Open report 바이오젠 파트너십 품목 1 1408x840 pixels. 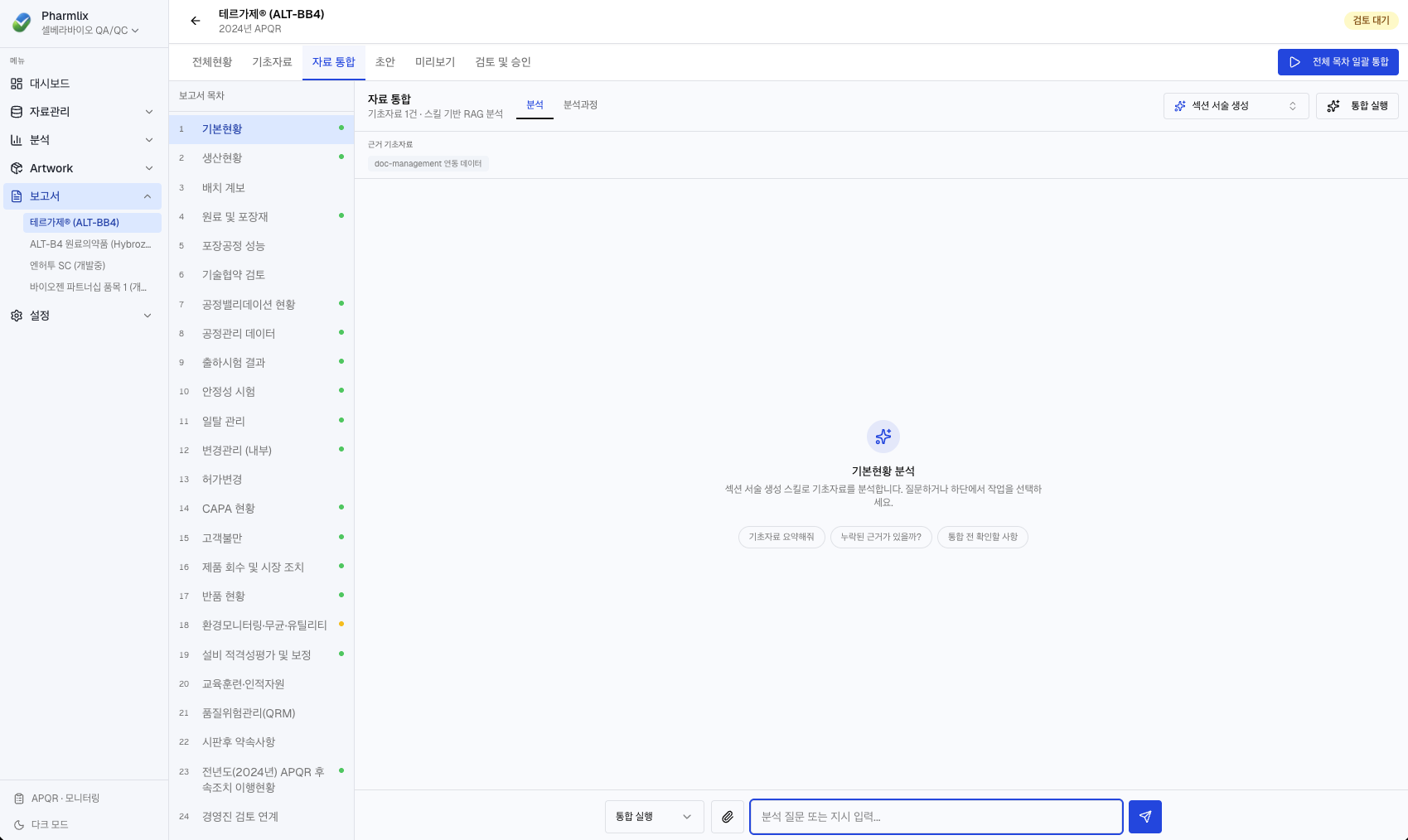click(91, 287)
